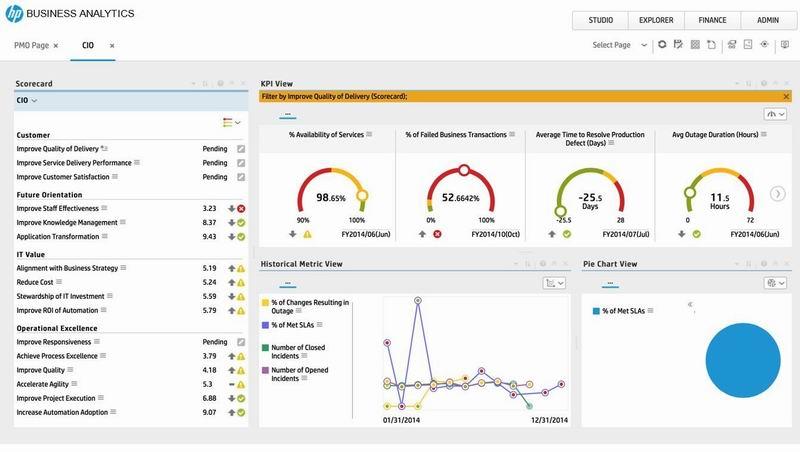Click the FY2014/10(Oct) period label
Viewport: 800px width, 452px height.
click(x=495, y=235)
